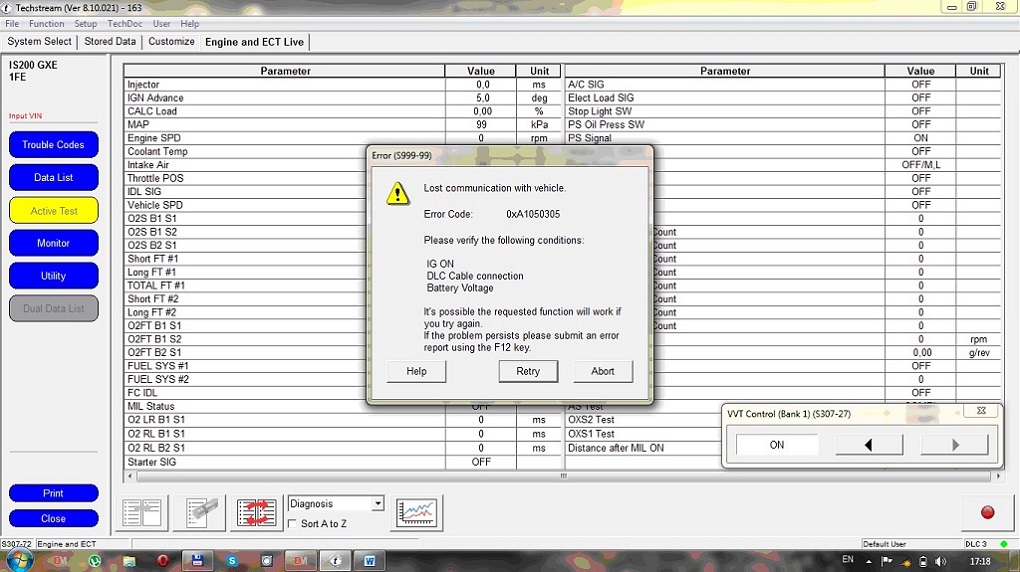Click the red-arrows swap list icon
The width and height of the screenshot is (1020, 572).
257,512
